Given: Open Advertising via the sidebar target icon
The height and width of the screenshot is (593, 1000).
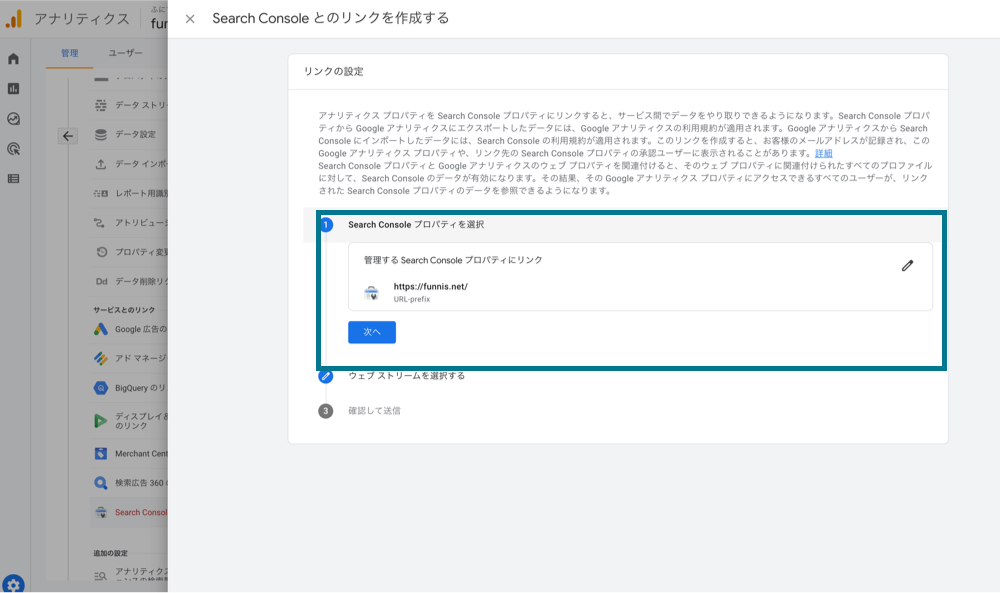Looking at the screenshot, I should [x=13, y=149].
